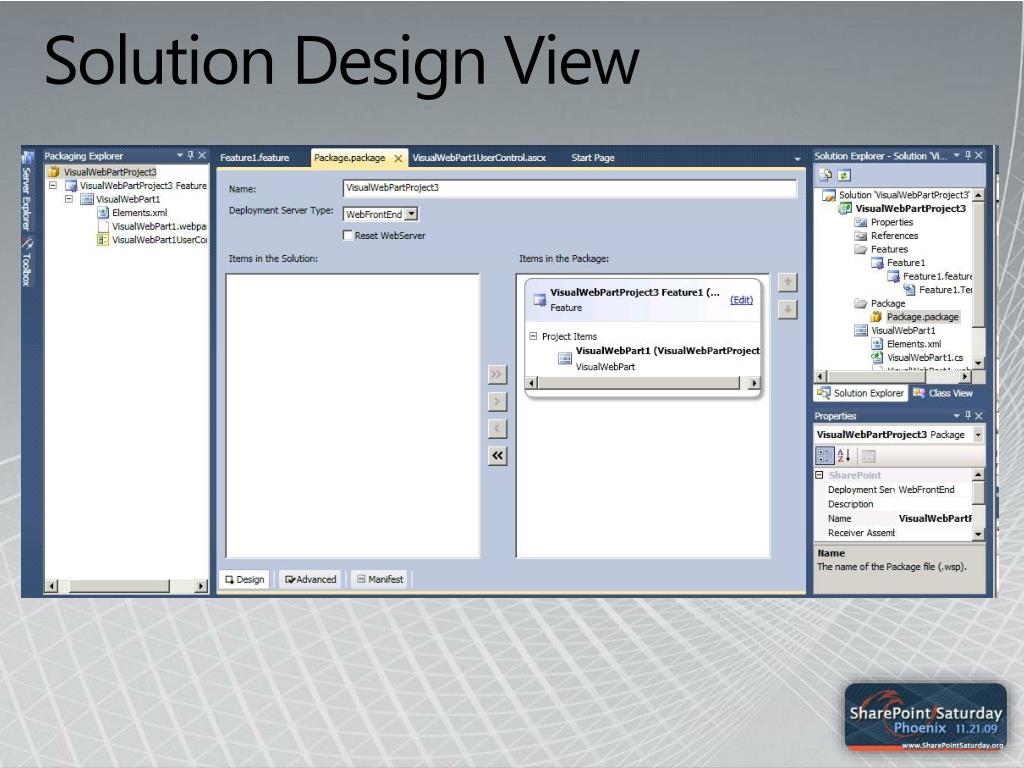Switch to the Start Page tab
Image resolution: width=1024 pixels, height=768 pixels.
592,157
